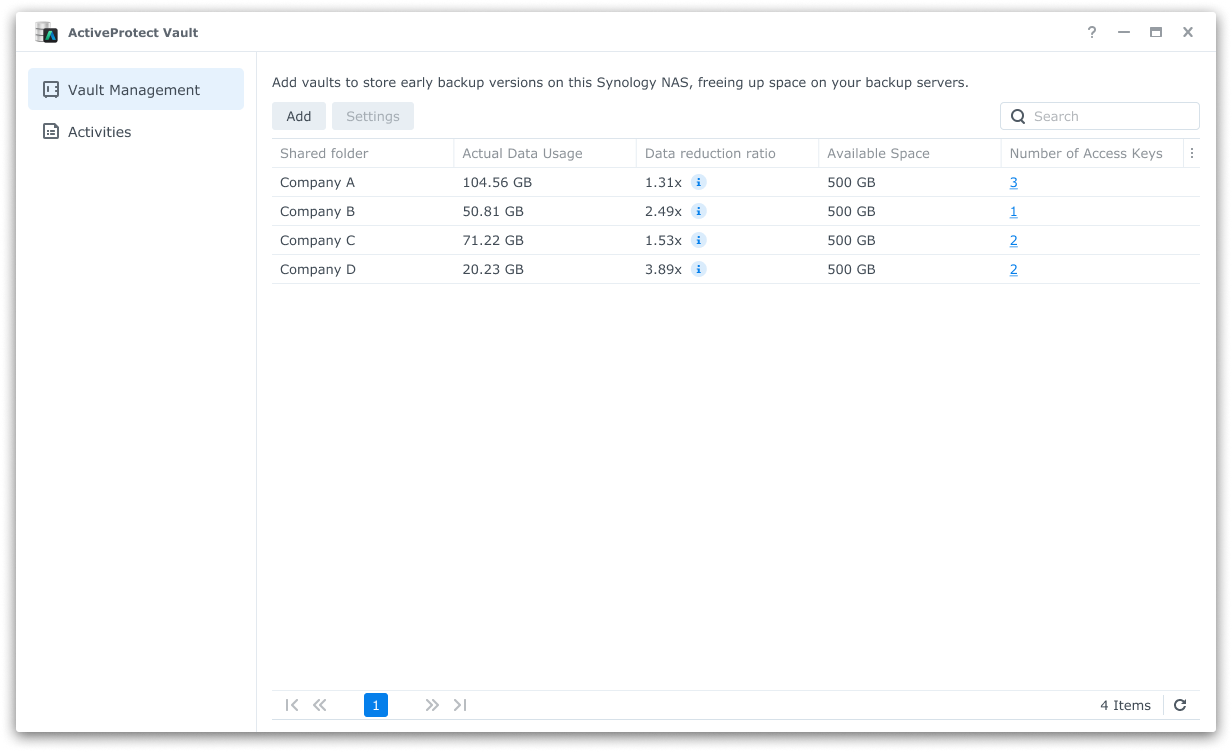Viewport: 1232px width, 752px height.
Task: Jump to the next pages double arrow
Action: [x=432, y=705]
